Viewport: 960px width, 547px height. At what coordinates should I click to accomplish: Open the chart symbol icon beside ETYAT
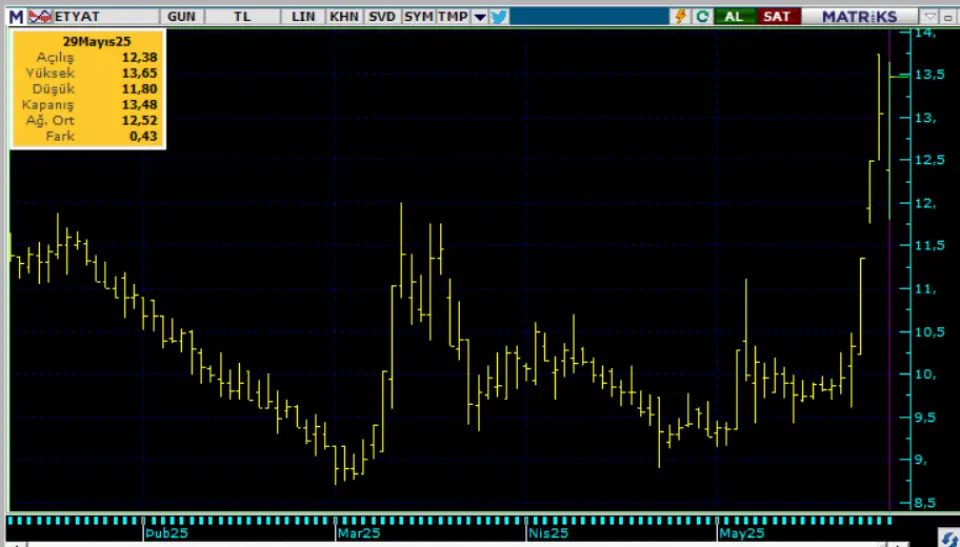40,17
